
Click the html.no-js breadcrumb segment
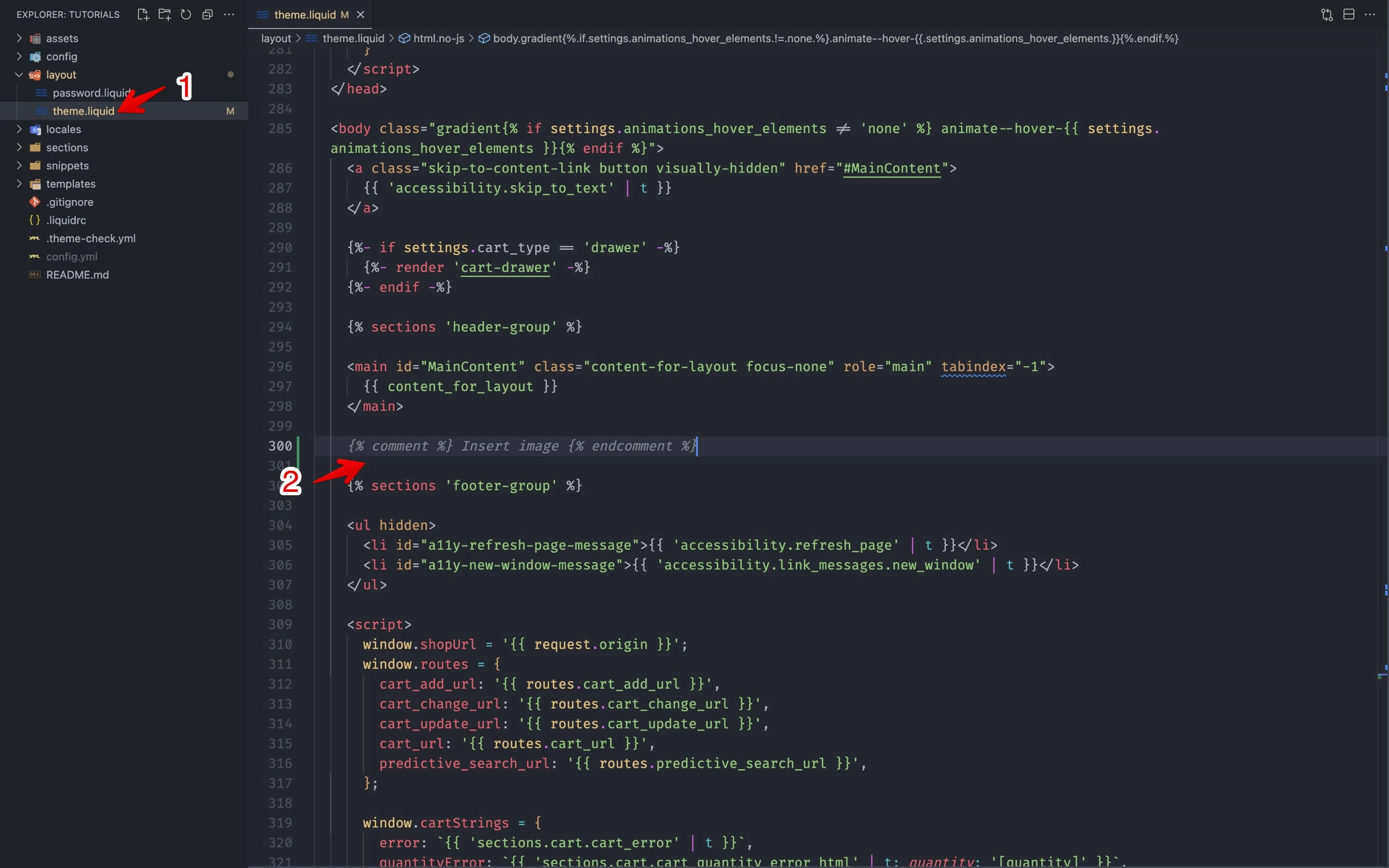(x=438, y=39)
